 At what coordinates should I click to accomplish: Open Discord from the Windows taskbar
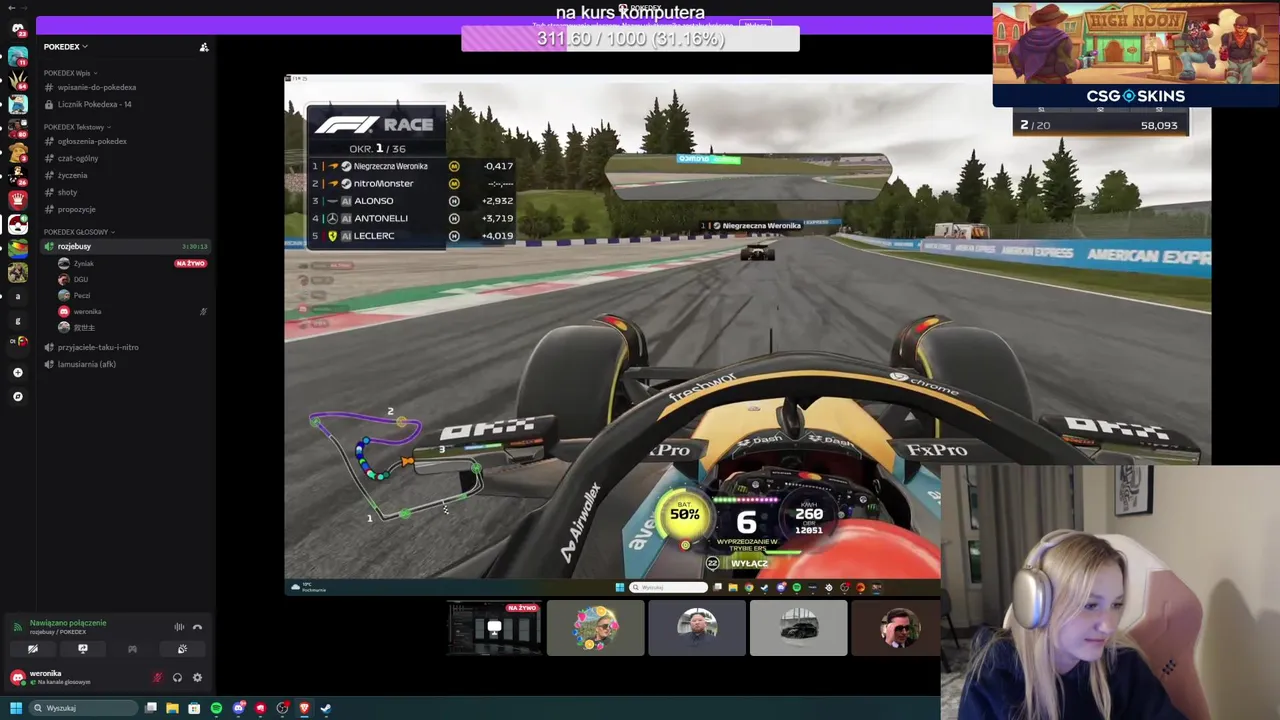[x=238, y=708]
